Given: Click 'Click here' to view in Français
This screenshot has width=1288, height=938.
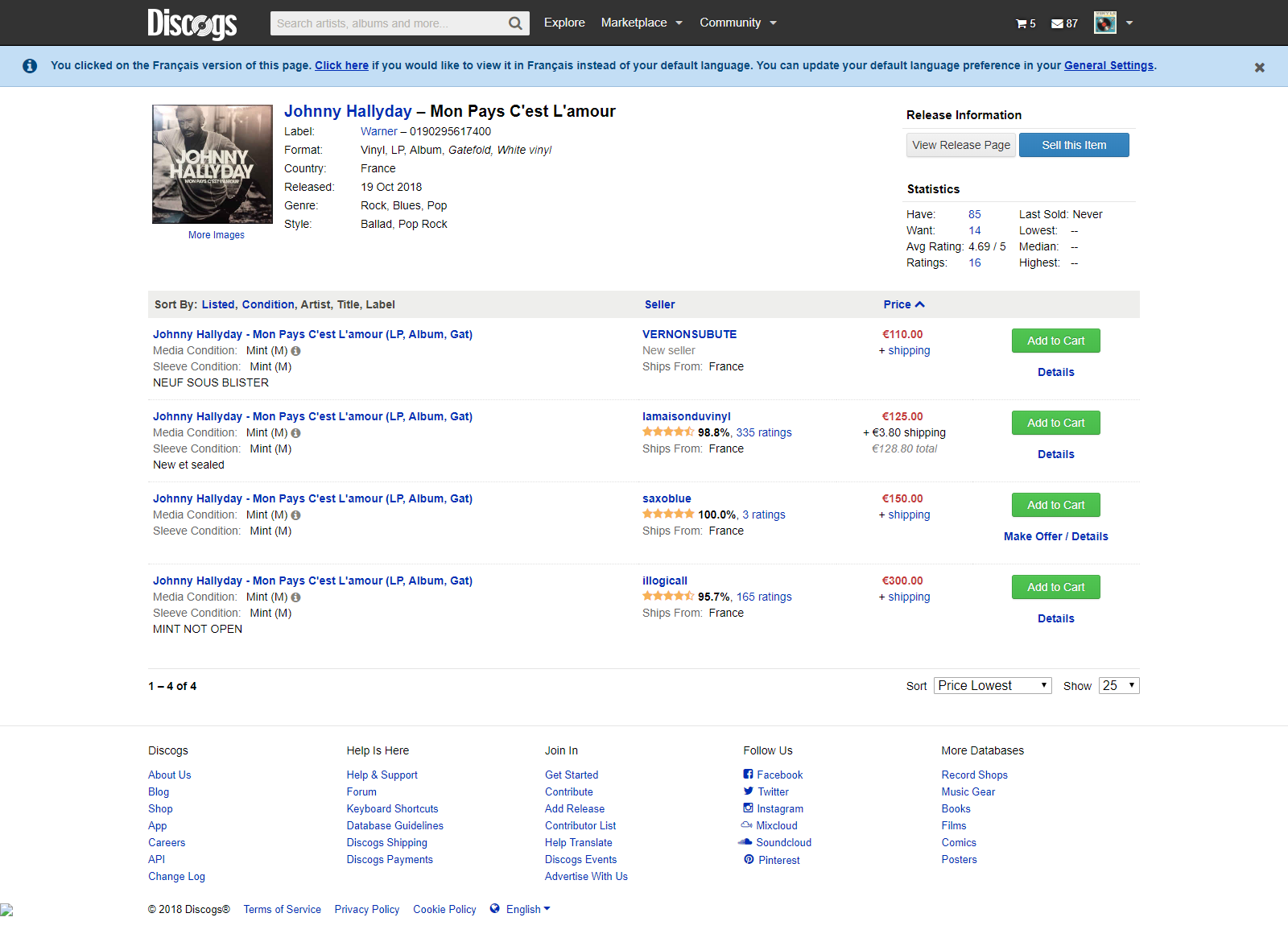Looking at the screenshot, I should 341,65.
